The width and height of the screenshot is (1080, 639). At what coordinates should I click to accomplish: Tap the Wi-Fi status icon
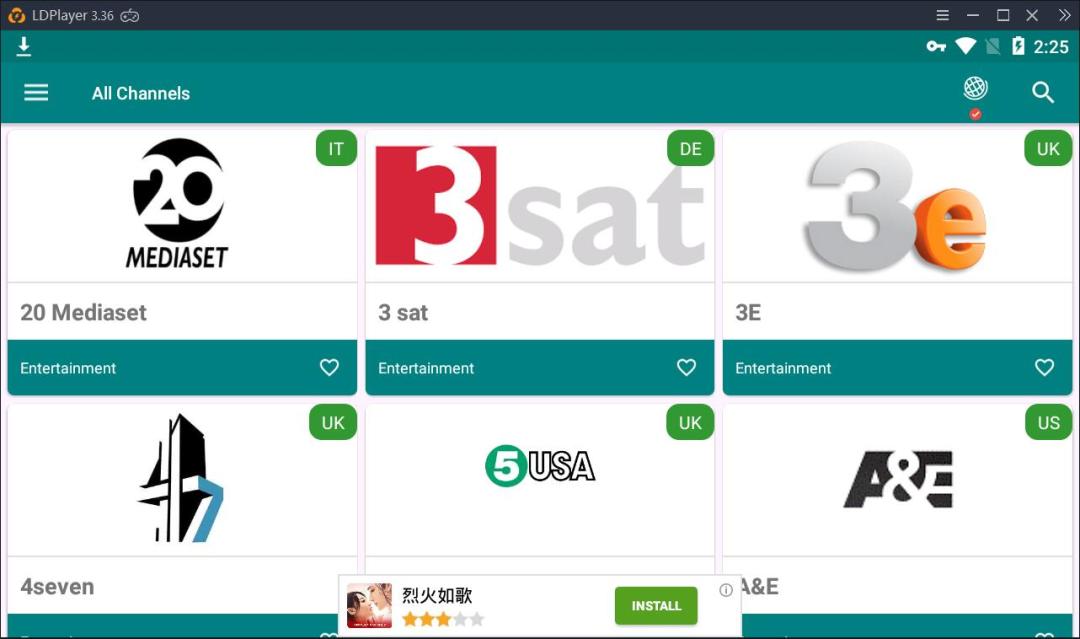coord(965,46)
